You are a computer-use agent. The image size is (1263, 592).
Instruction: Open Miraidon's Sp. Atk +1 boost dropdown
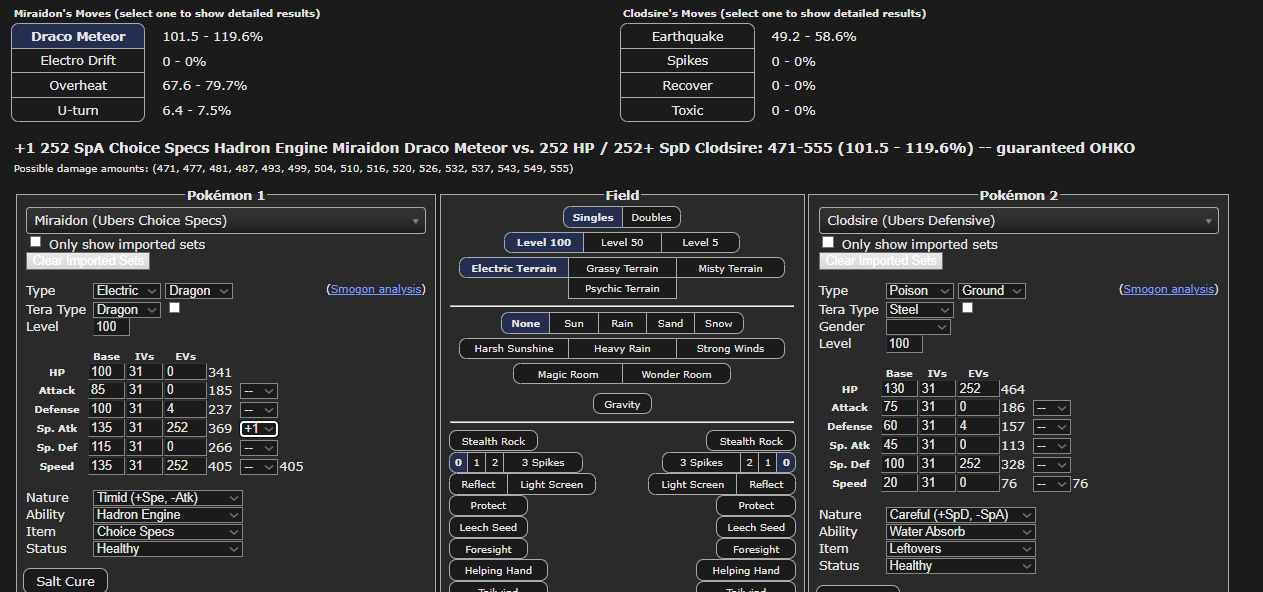259,428
